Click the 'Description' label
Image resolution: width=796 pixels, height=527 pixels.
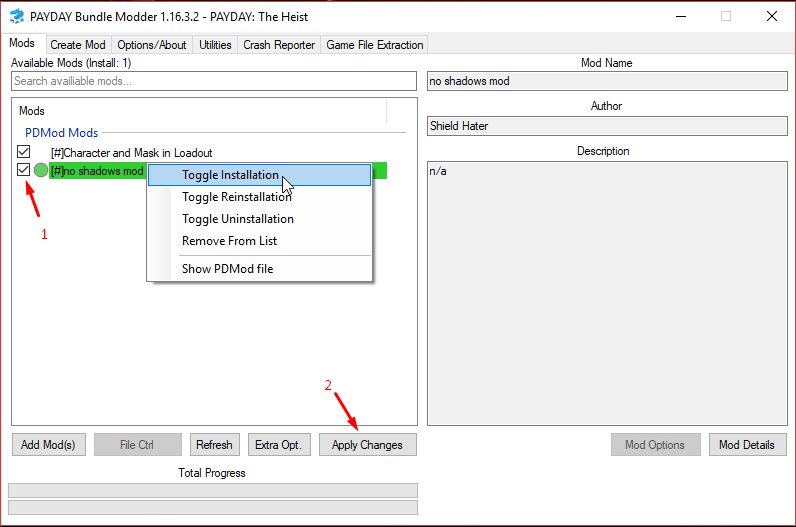coord(603,151)
